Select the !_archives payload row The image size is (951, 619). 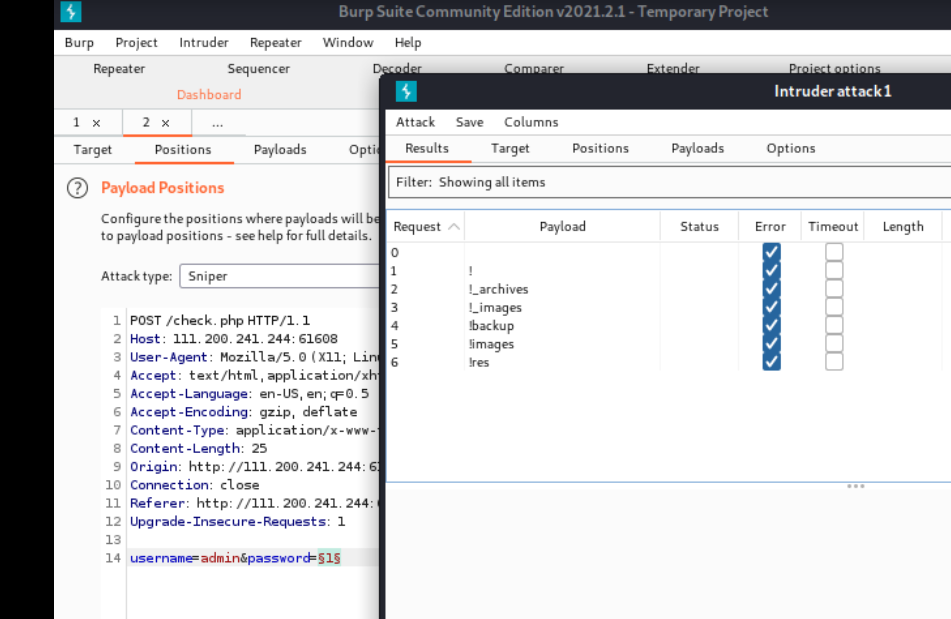point(667,289)
